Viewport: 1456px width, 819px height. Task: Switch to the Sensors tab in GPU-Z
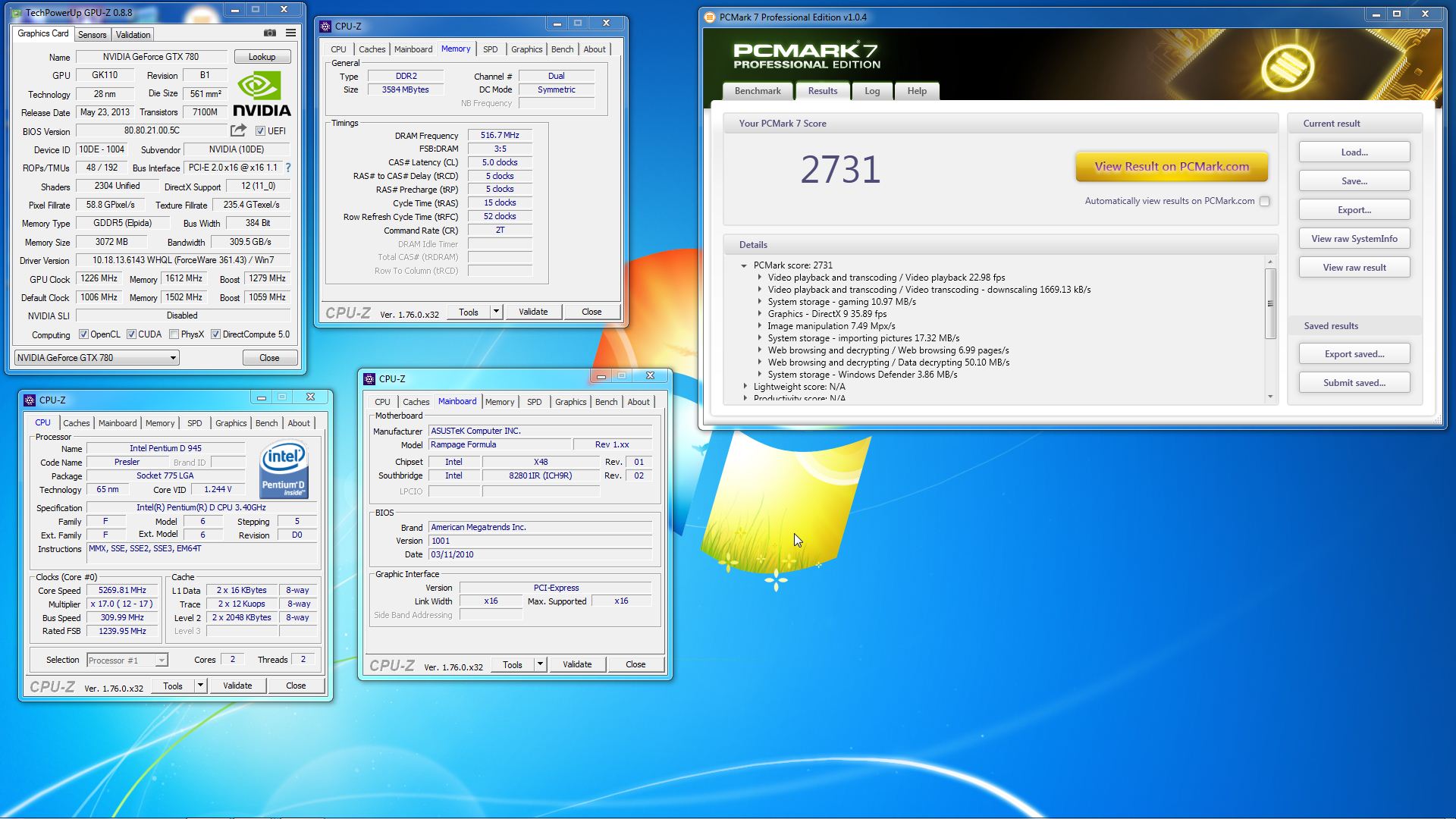(93, 35)
